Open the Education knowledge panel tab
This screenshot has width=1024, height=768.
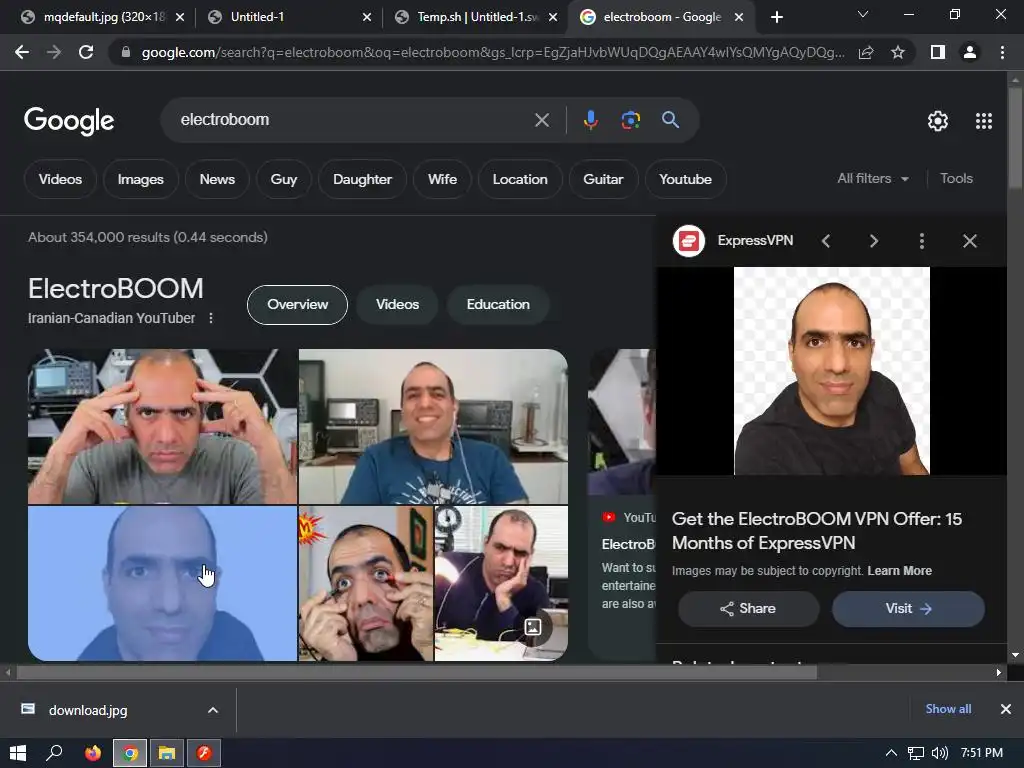tap(498, 304)
